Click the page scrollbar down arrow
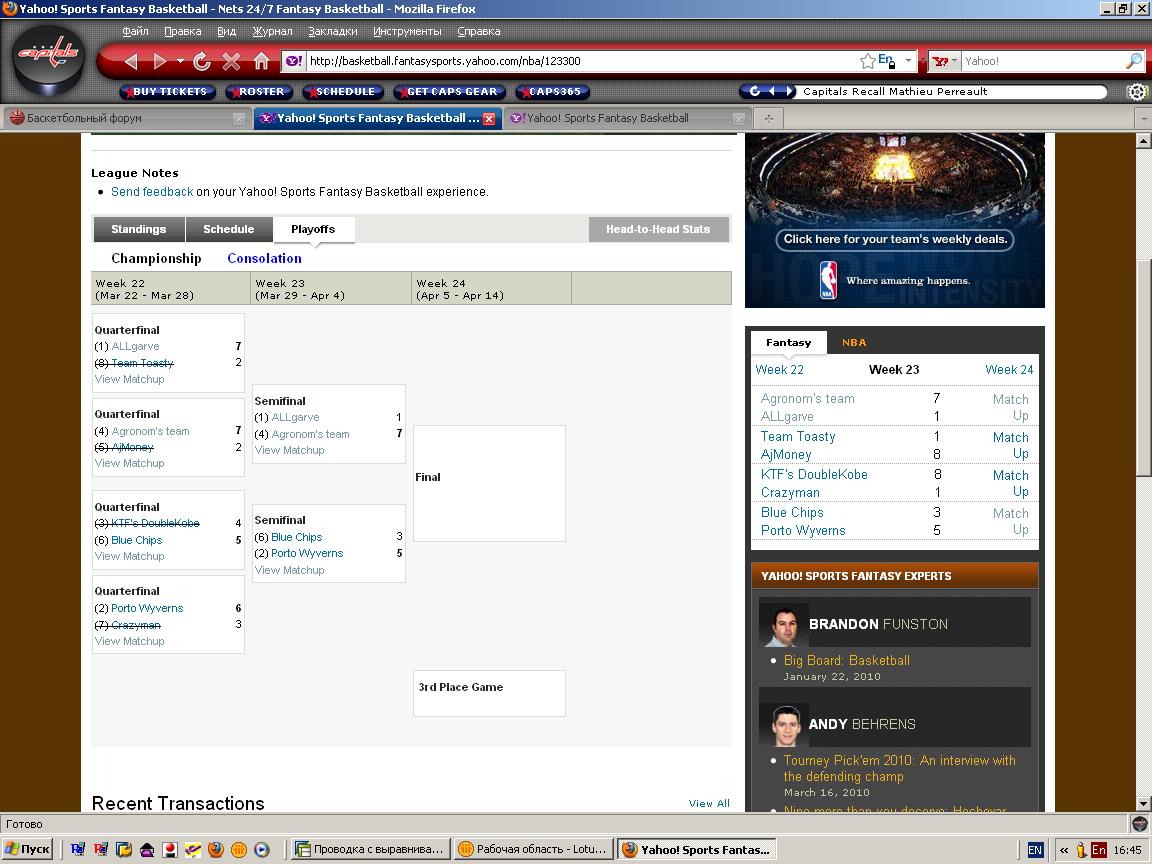 point(1143,803)
